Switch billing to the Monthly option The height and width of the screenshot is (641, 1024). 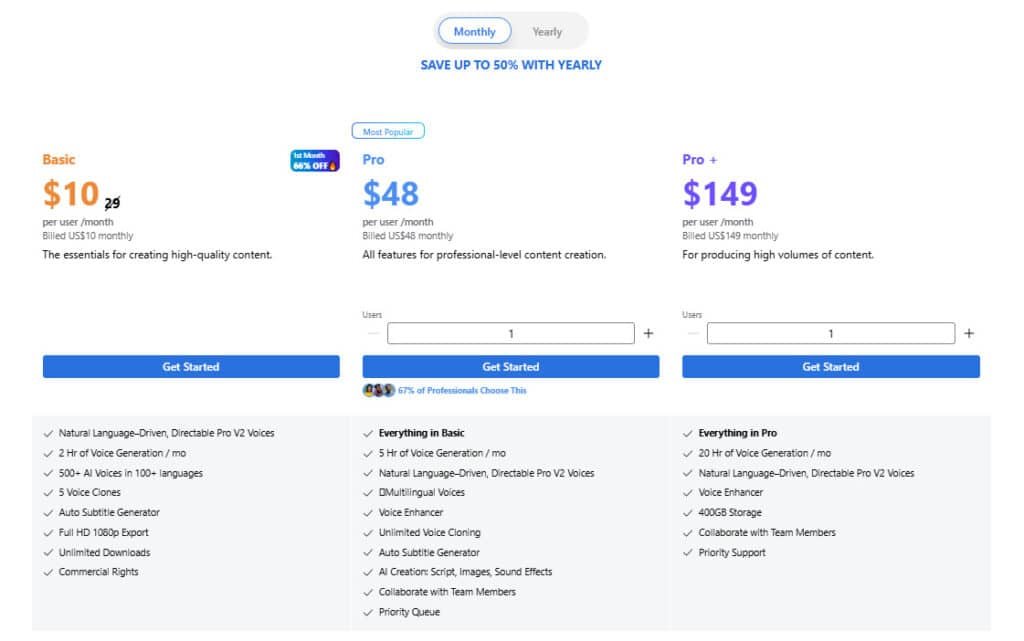474,32
